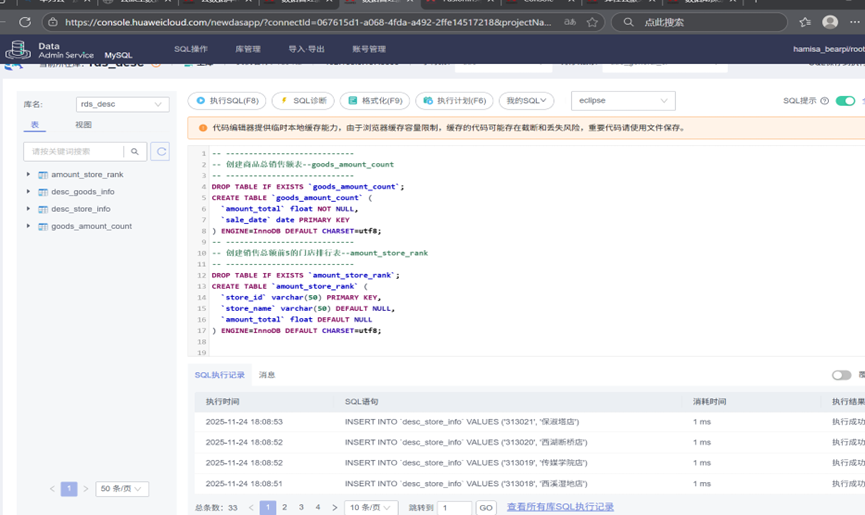This screenshot has width=865, height=515.
Task: Open the 账号管理 menu
Action: point(369,49)
